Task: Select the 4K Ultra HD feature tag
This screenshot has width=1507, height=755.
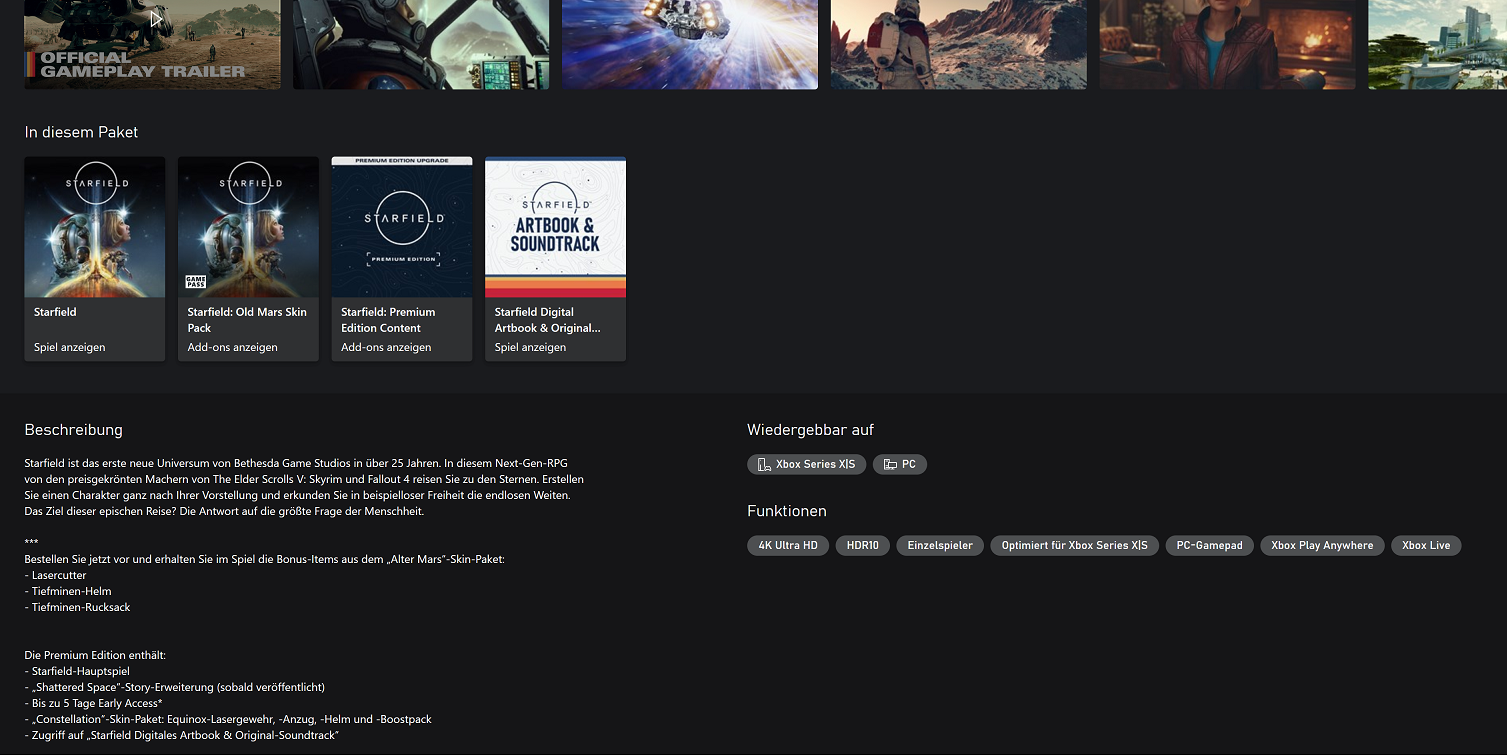Action: click(x=788, y=546)
